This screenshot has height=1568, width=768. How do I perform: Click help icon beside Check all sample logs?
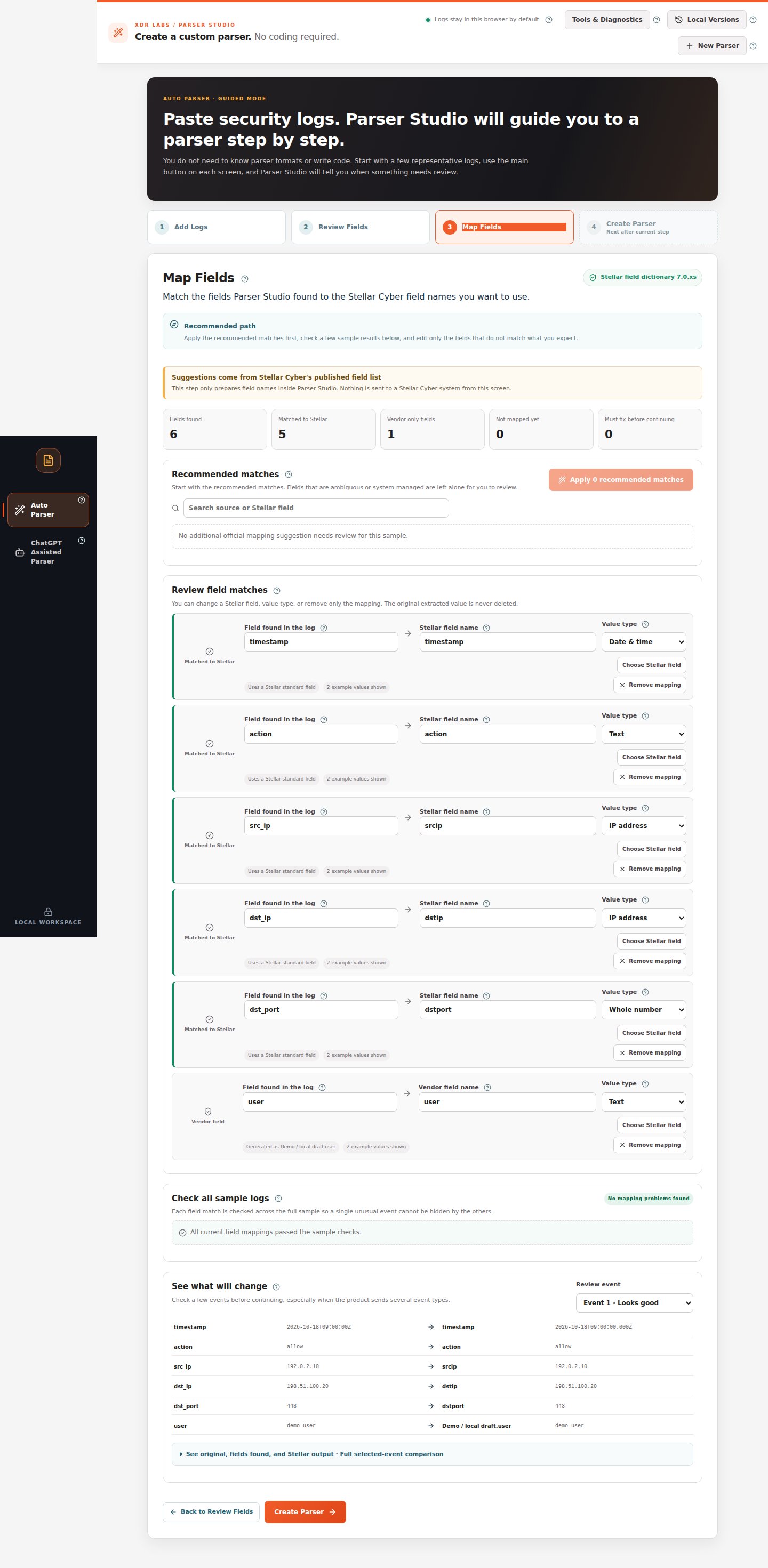tap(278, 1199)
